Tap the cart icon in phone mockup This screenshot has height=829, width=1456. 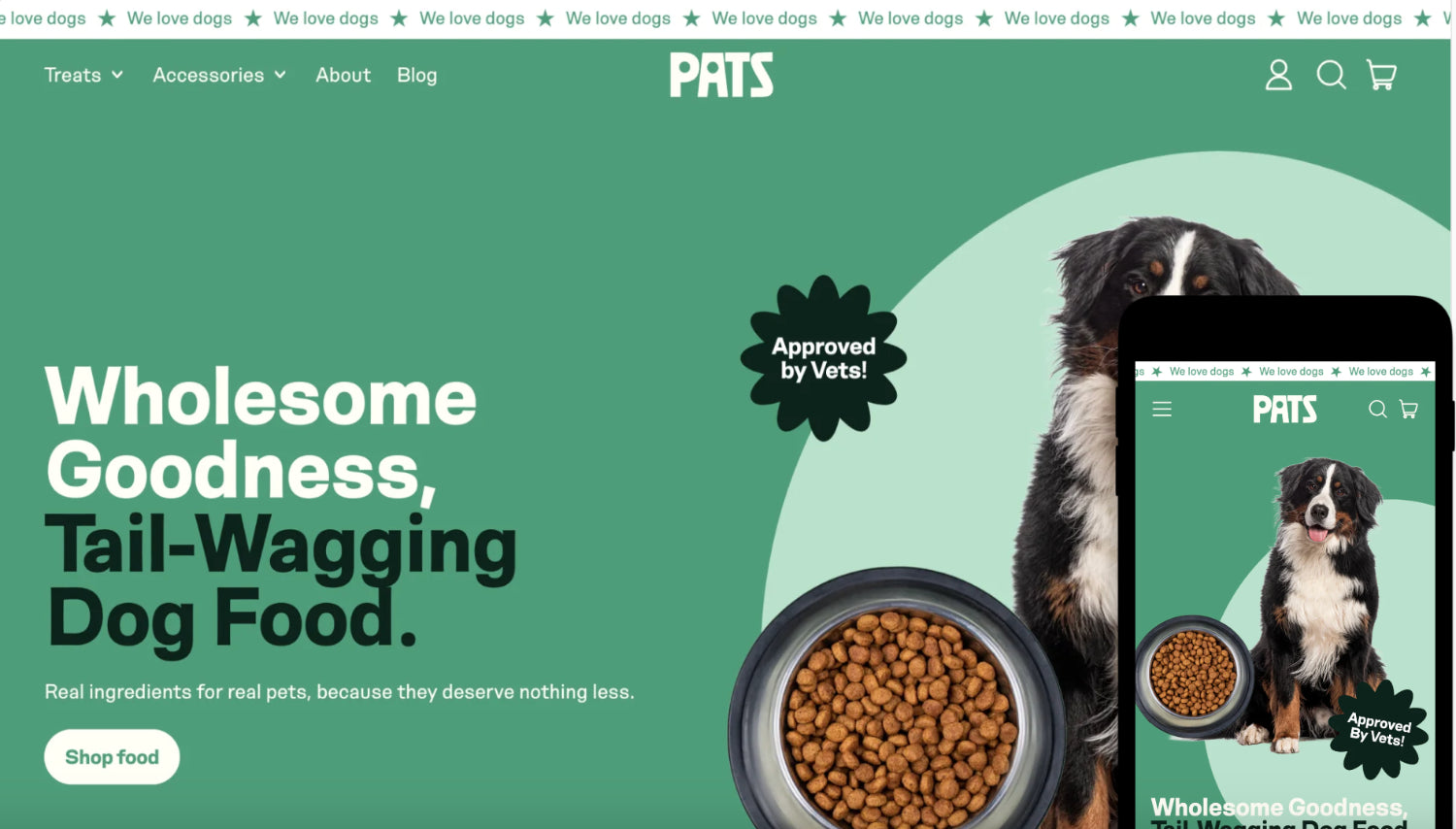coord(1408,410)
